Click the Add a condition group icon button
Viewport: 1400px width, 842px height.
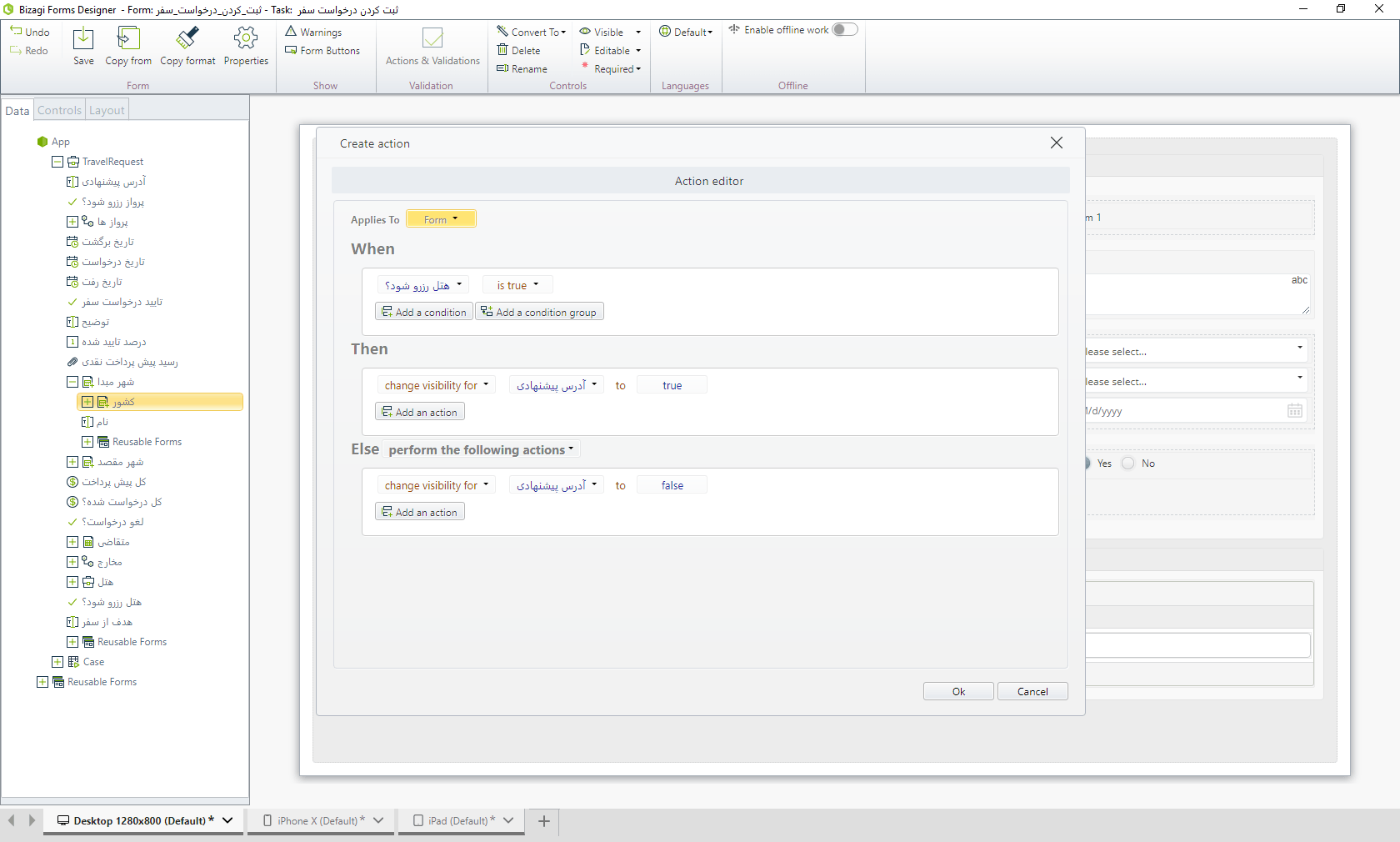click(x=539, y=312)
